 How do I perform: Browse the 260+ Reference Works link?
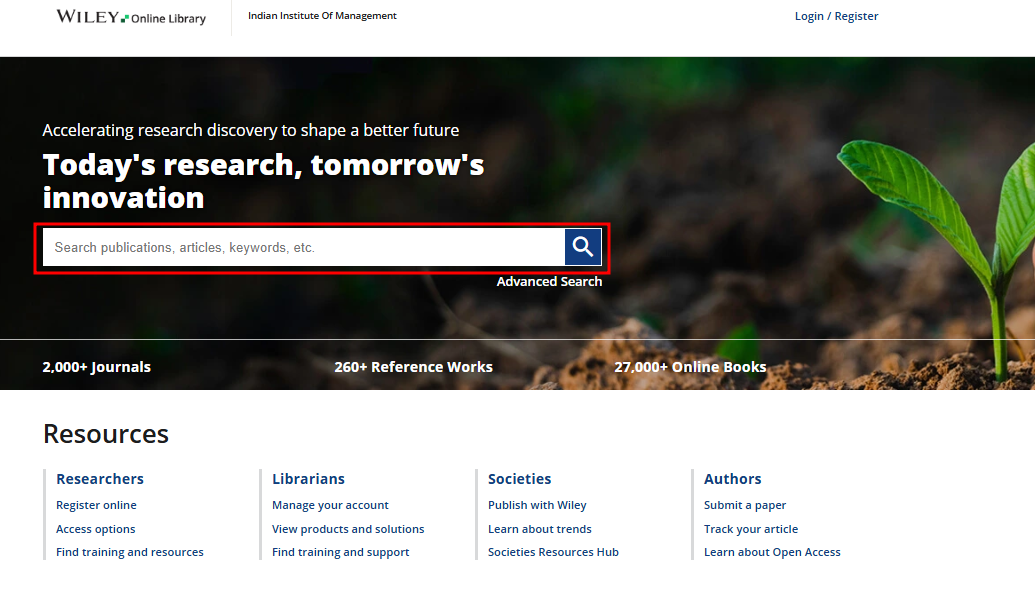click(x=413, y=367)
